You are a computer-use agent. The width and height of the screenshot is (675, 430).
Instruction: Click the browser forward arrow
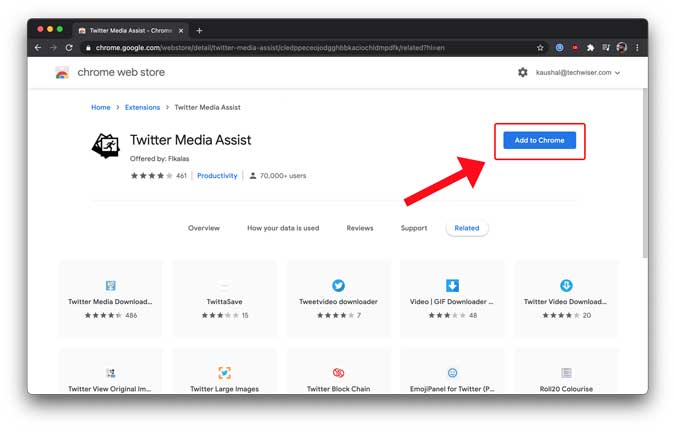point(53,48)
